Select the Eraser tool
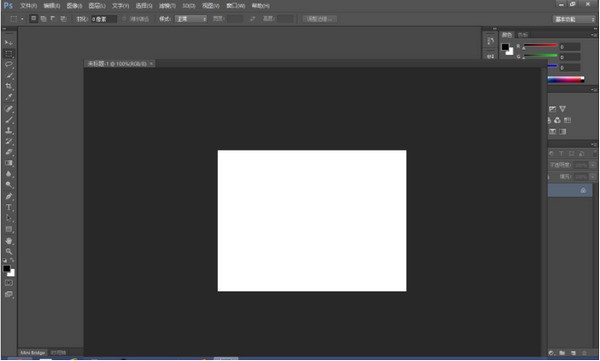The height and width of the screenshot is (361, 600). coord(8,152)
